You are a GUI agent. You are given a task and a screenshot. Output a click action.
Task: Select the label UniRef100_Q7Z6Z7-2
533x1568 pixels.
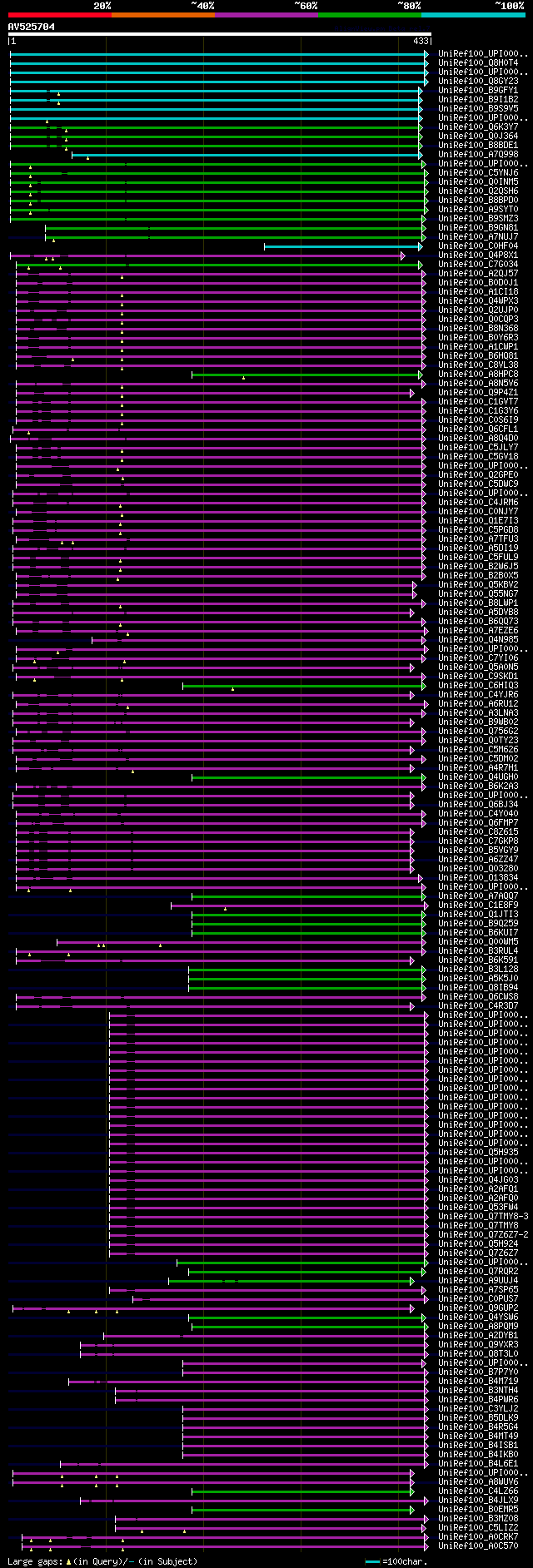483,1234
